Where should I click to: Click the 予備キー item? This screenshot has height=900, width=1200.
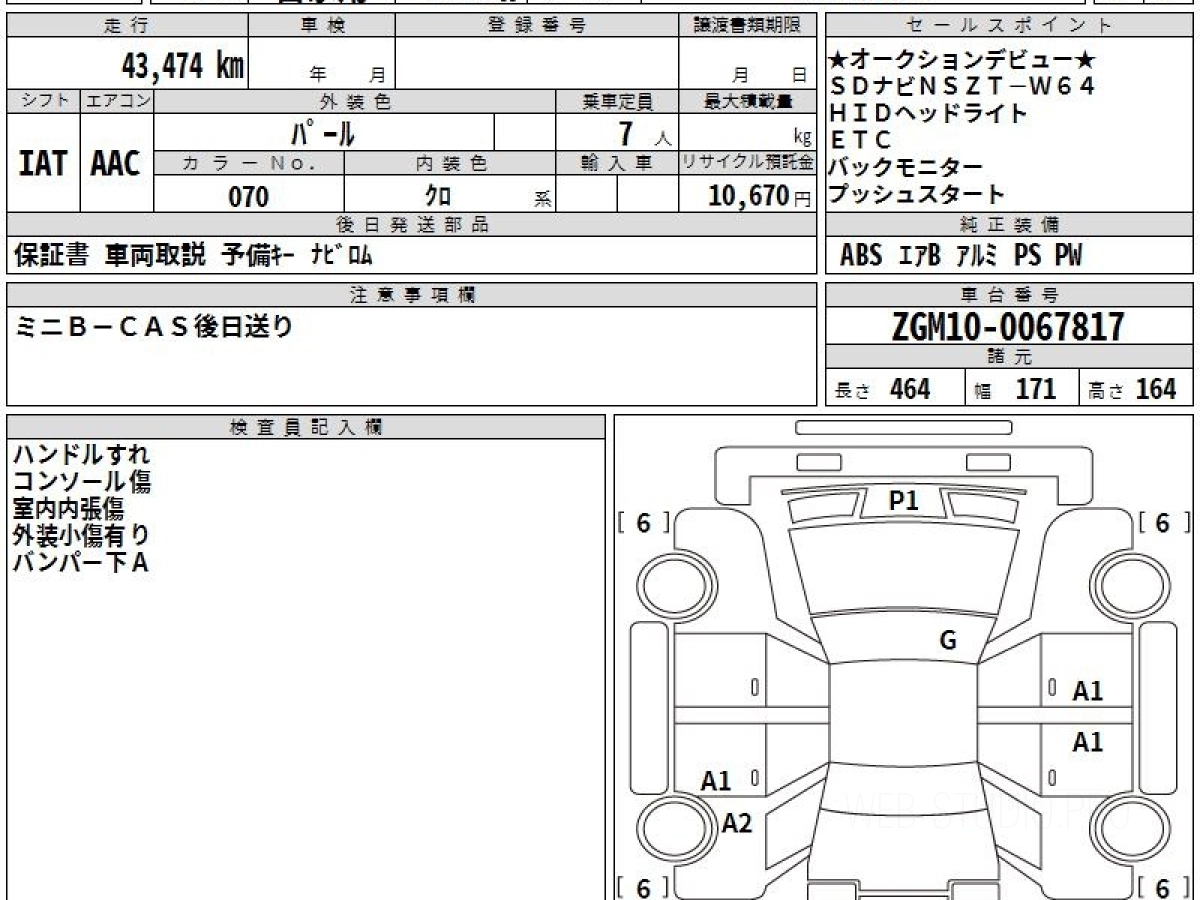tap(257, 256)
